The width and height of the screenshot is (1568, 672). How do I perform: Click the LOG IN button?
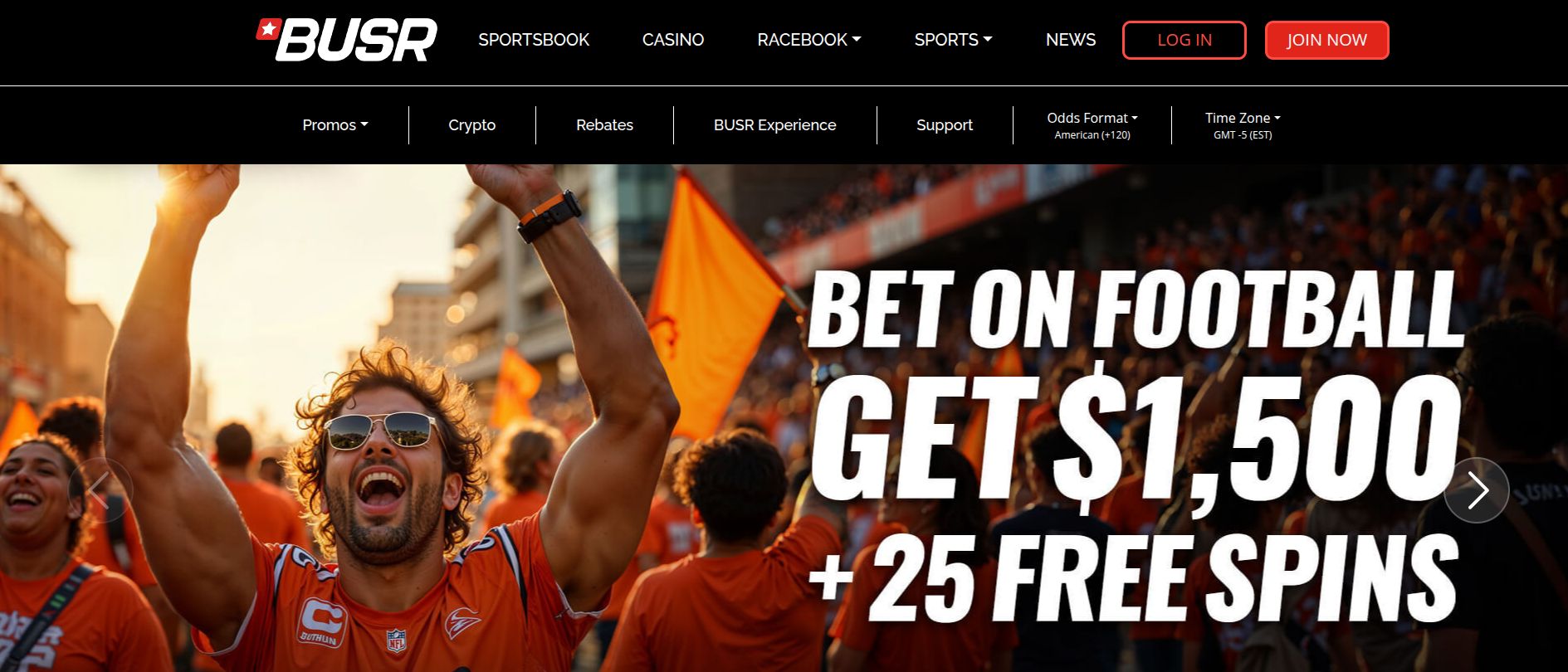click(1185, 40)
